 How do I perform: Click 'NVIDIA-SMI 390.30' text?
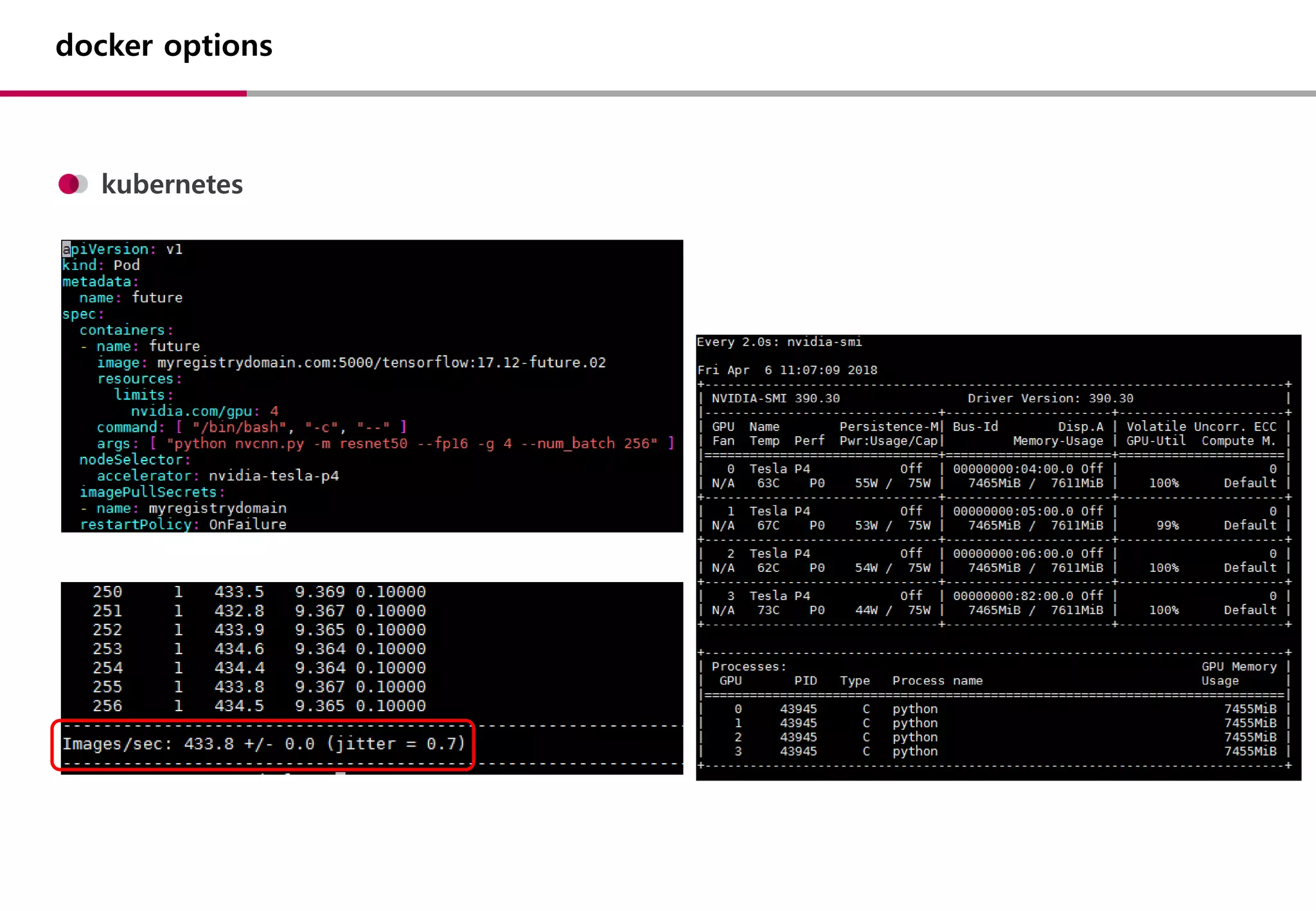(776, 398)
